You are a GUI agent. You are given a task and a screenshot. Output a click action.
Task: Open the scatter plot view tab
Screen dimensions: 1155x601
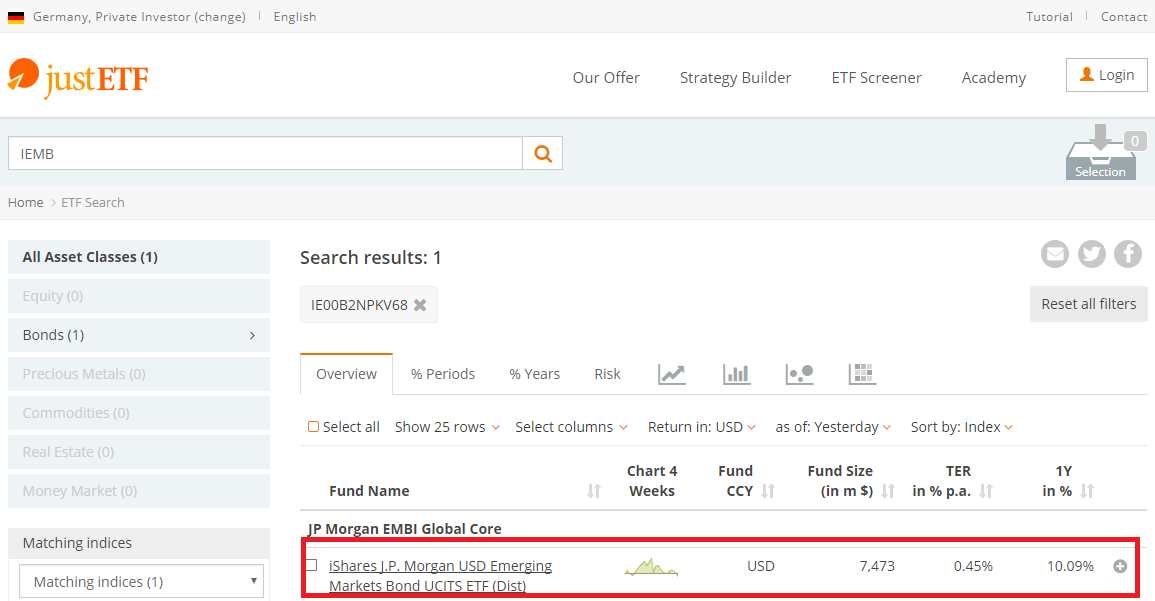click(x=799, y=374)
